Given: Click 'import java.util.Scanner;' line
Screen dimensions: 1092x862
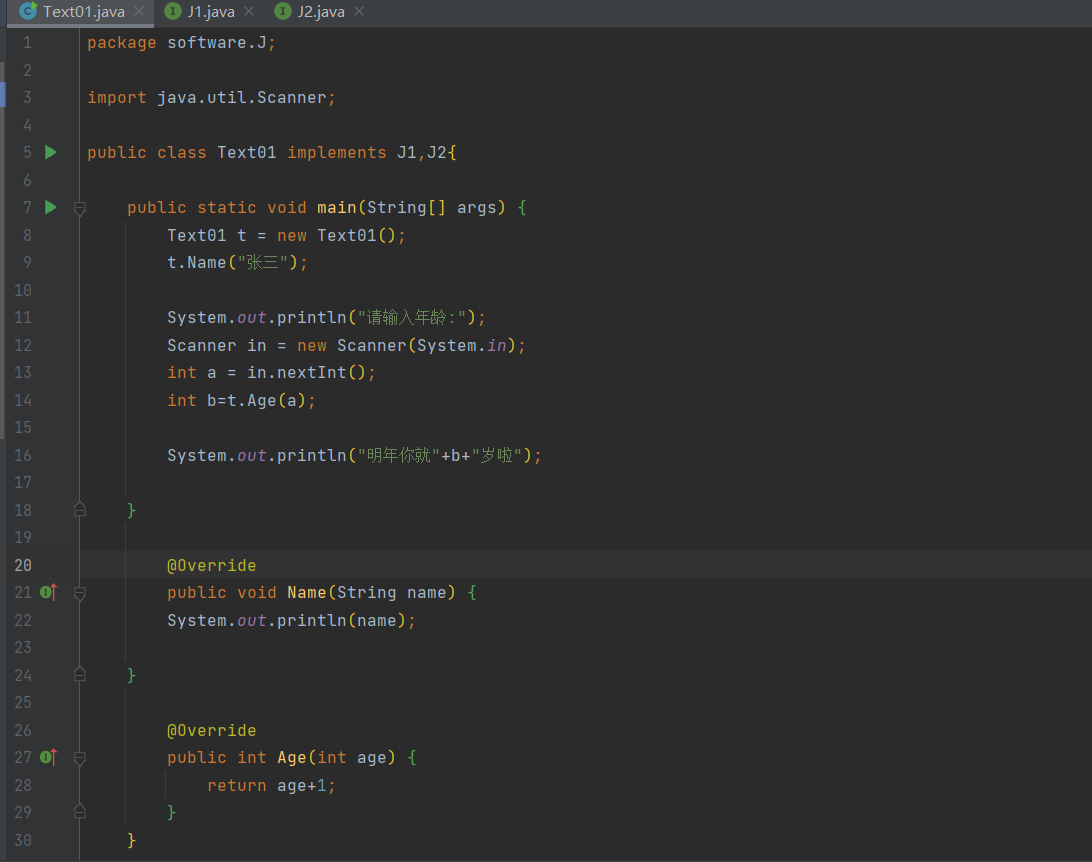Looking at the screenshot, I should [x=211, y=97].
